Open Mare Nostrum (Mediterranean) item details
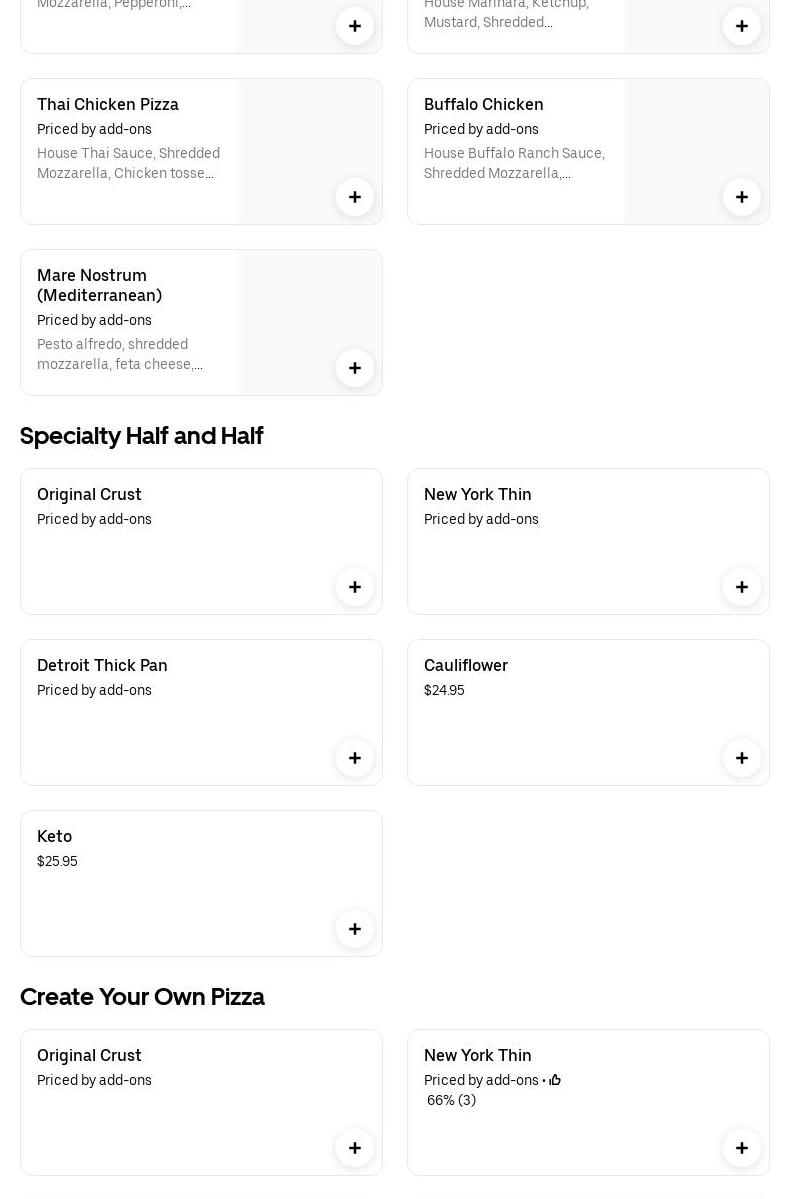The width and height of the screenshot is (804, 1199). 99,285
